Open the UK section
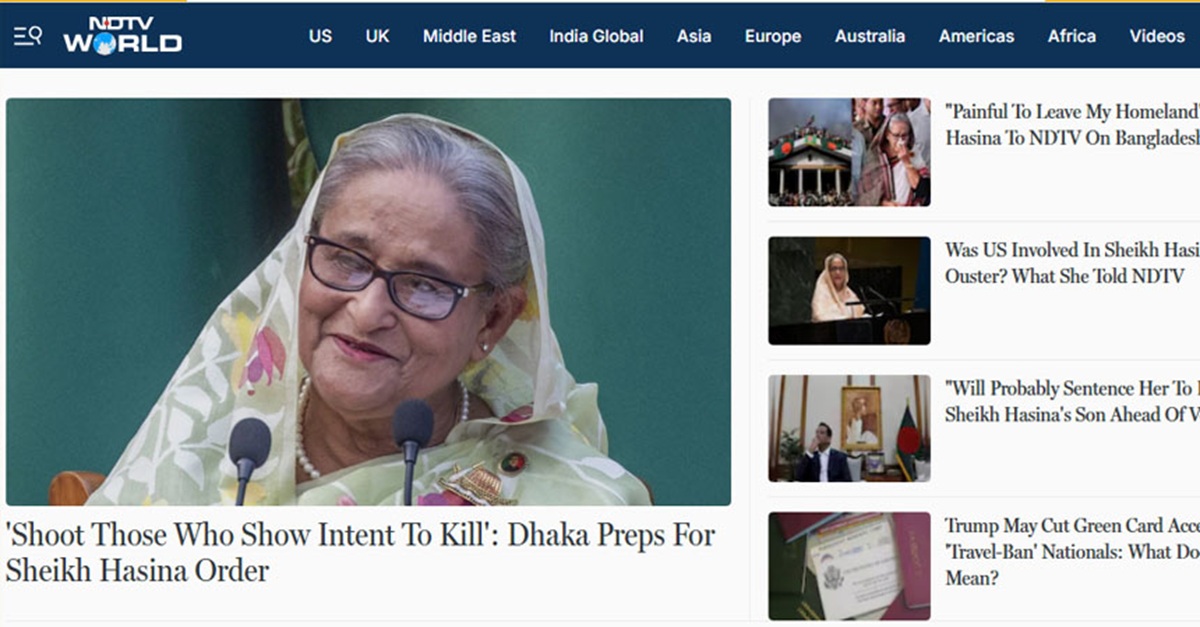This screenshot has height=627, width=1200. pos(377,36)
